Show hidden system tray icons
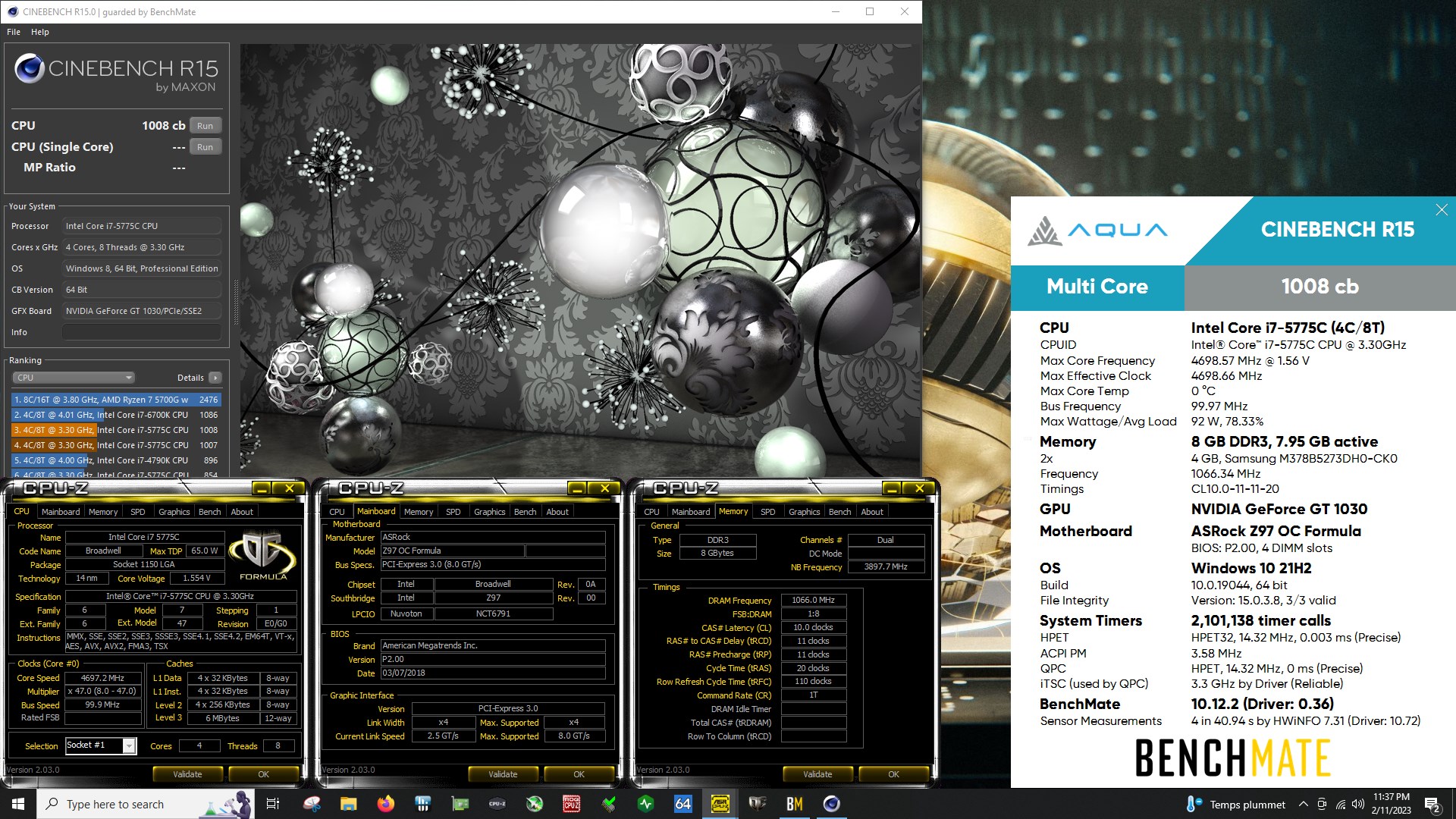The height and width of the screenshot is (819, 1456). (1303, 805)
